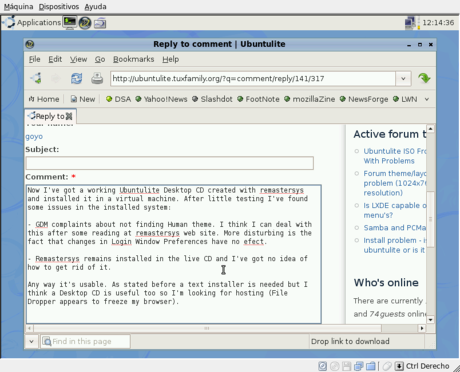Click the browser Back arrow icon
The width and height of the screenshot is (460, 372).
click(36, 78)
